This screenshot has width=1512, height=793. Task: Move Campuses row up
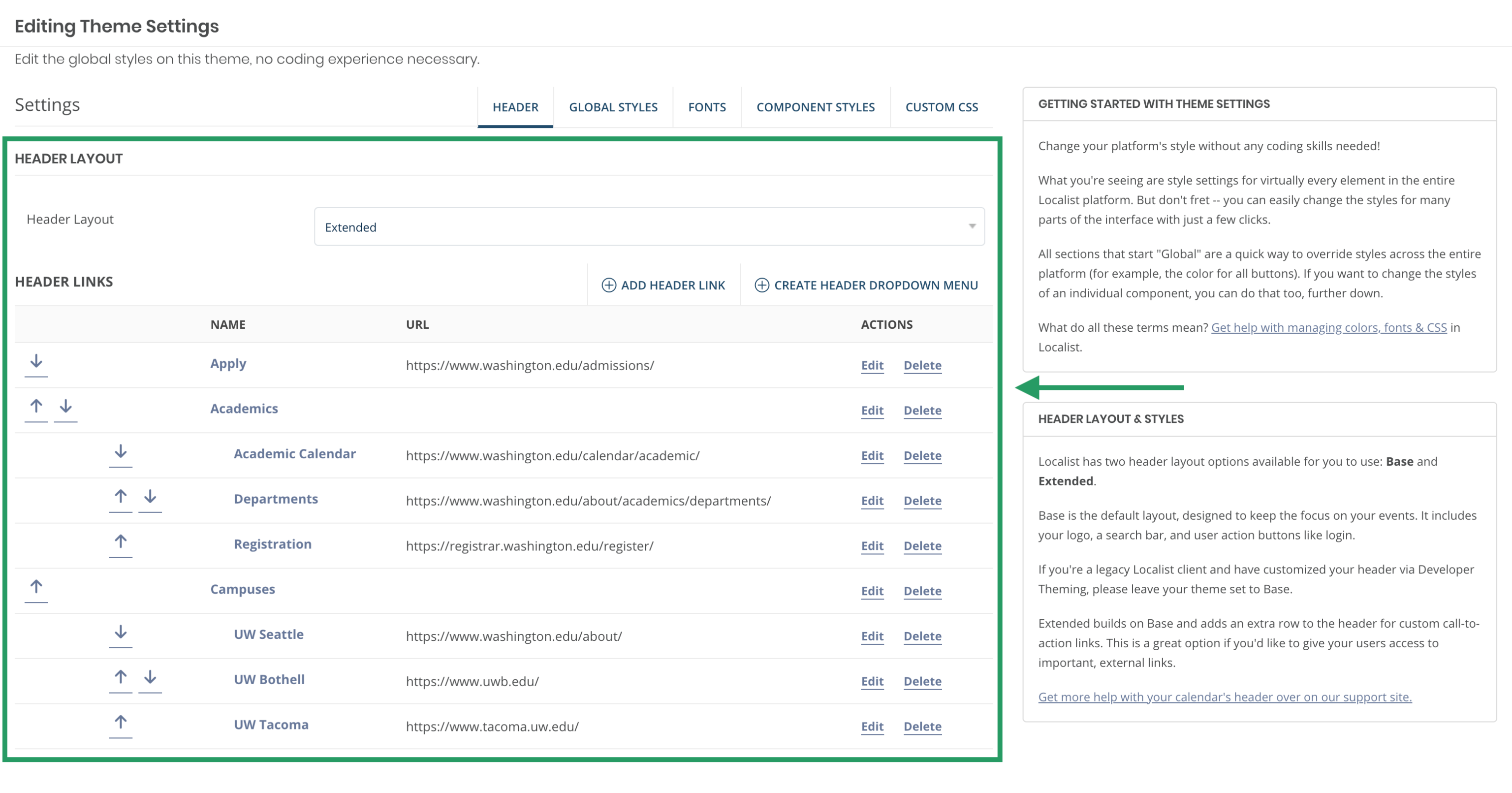[x=36, y=588]
